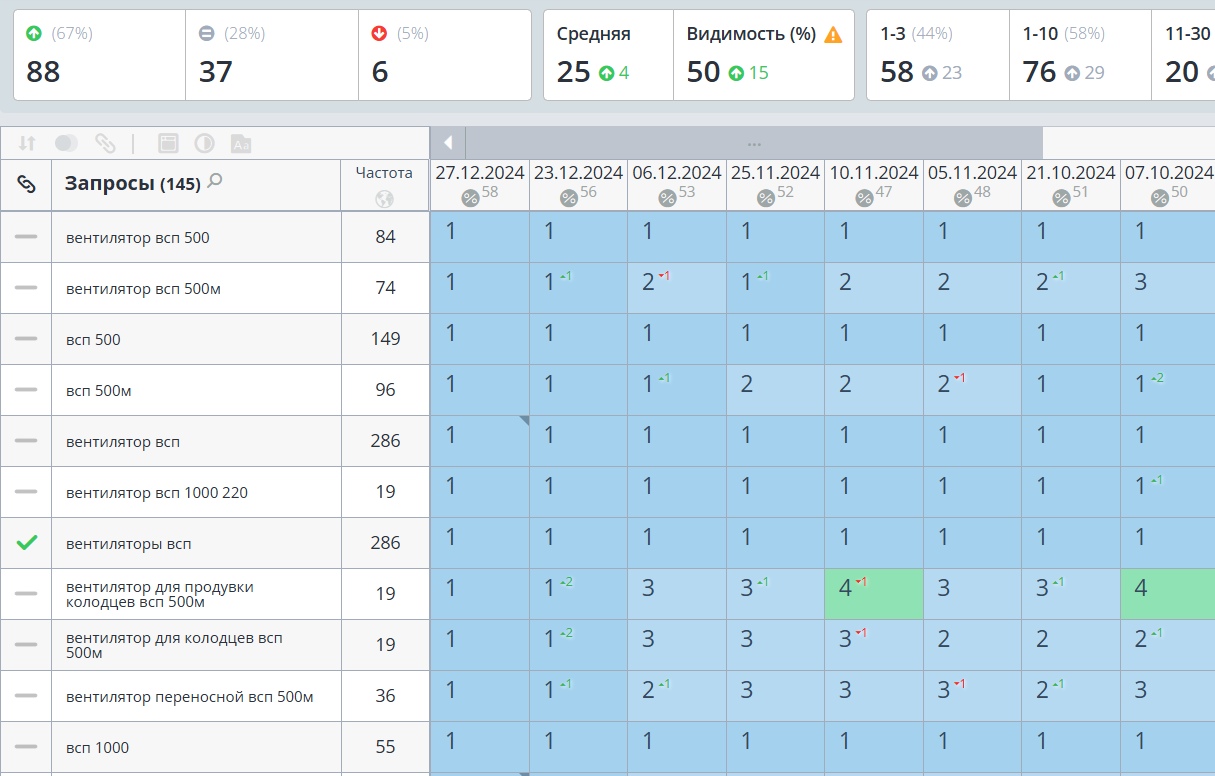Click the green checkmark for вентиляторы всп
Screen dimensions: 1215x776
[x=27, y=543]
